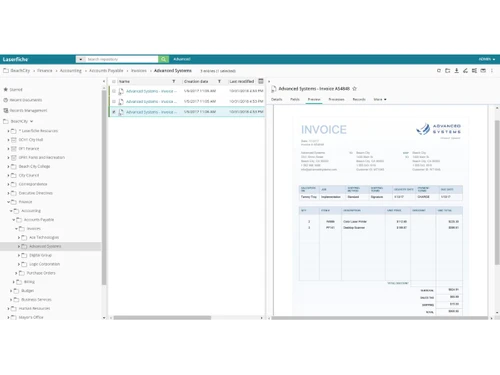Click document icon in second invoice row
Screen dimensions: 500x375
click(x=121, y=101)
